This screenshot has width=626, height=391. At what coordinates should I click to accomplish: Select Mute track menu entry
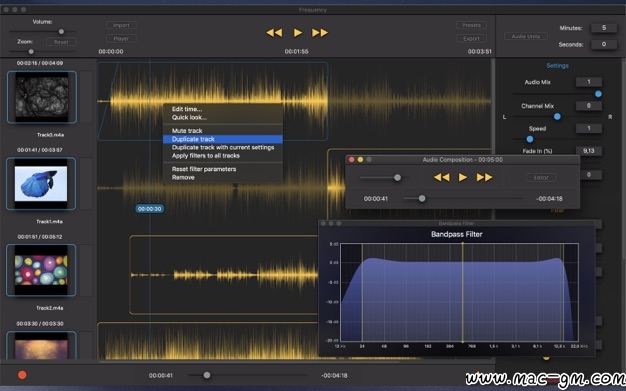pyautogui.click(x=223, y=131)
